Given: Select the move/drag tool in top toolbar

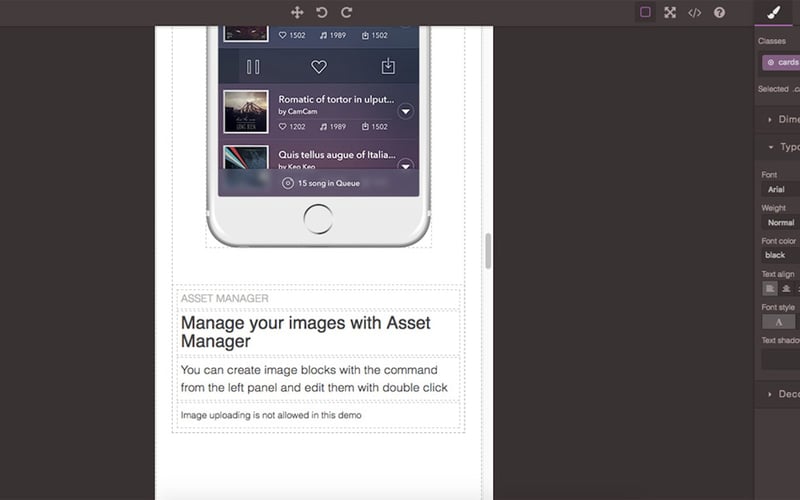Looking at the screenshot, I should coord(297,12).
